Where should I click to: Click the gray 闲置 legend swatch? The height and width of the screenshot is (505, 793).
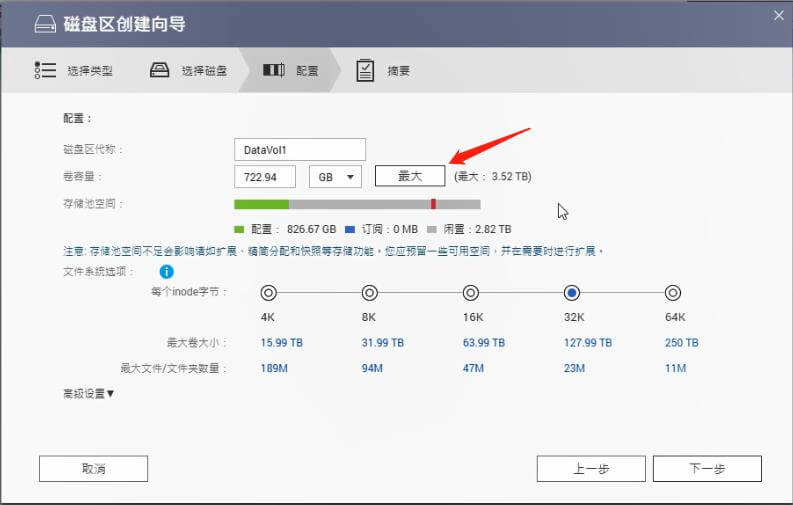(431, 229)
